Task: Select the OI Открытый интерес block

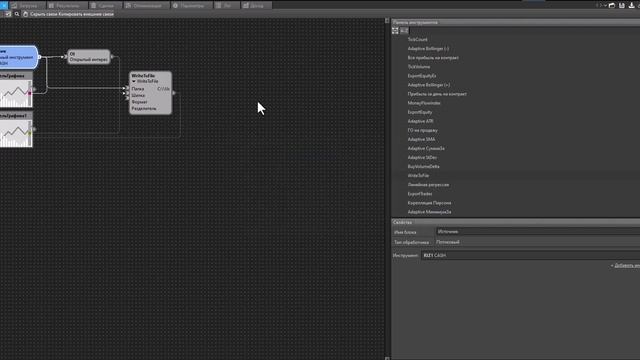Action: point(89,57)
